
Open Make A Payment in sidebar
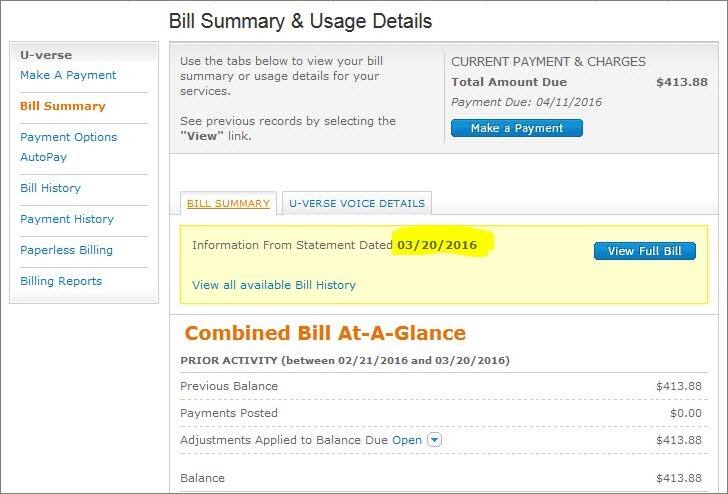[x=68, y=75]
